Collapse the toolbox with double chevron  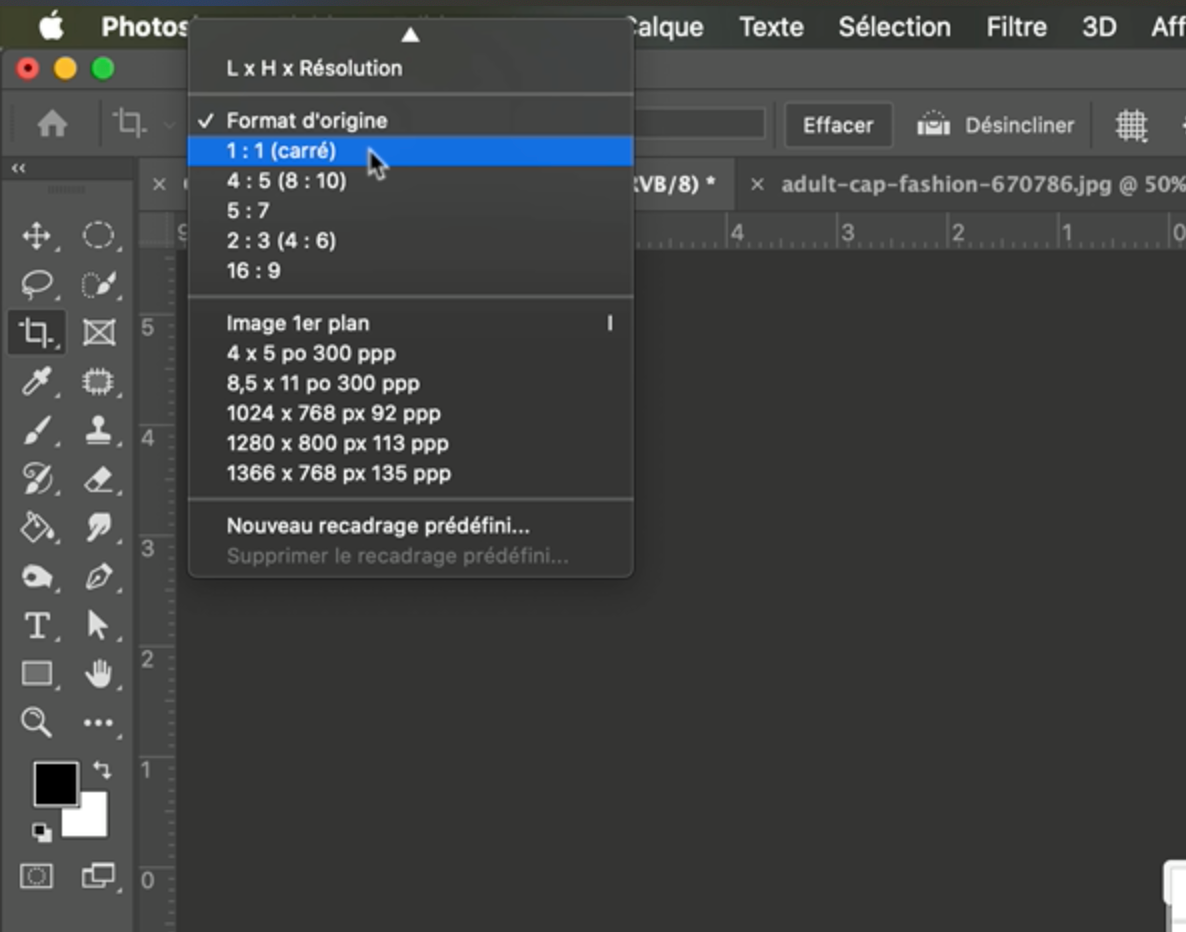coord(18,168)
